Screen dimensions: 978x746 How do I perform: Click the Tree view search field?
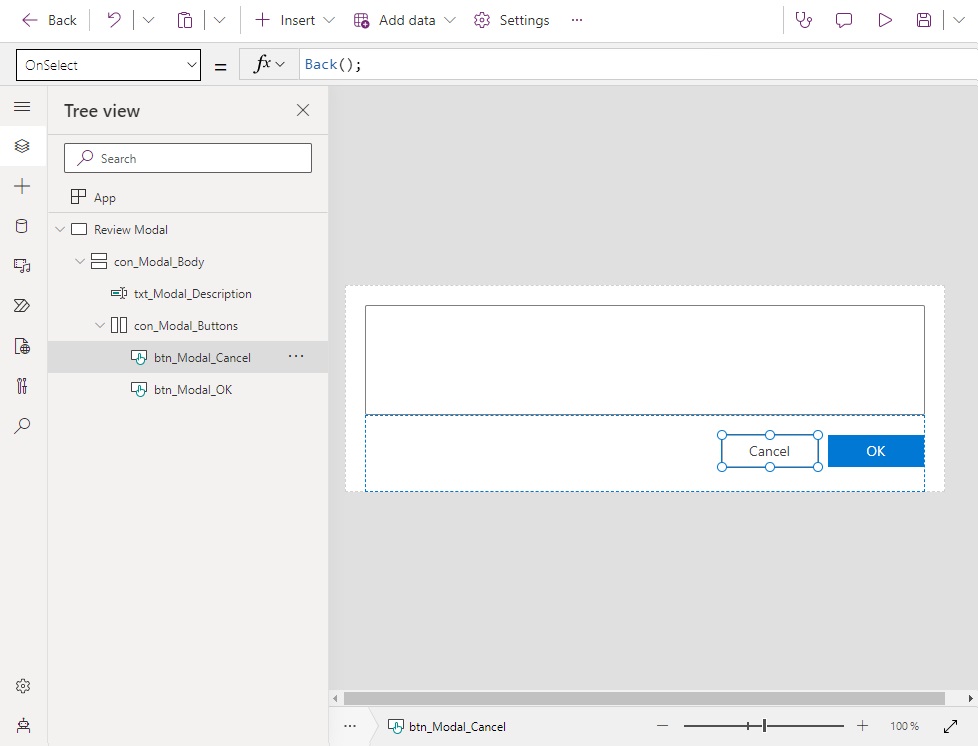pyautogui.click(x=187, y=158)
